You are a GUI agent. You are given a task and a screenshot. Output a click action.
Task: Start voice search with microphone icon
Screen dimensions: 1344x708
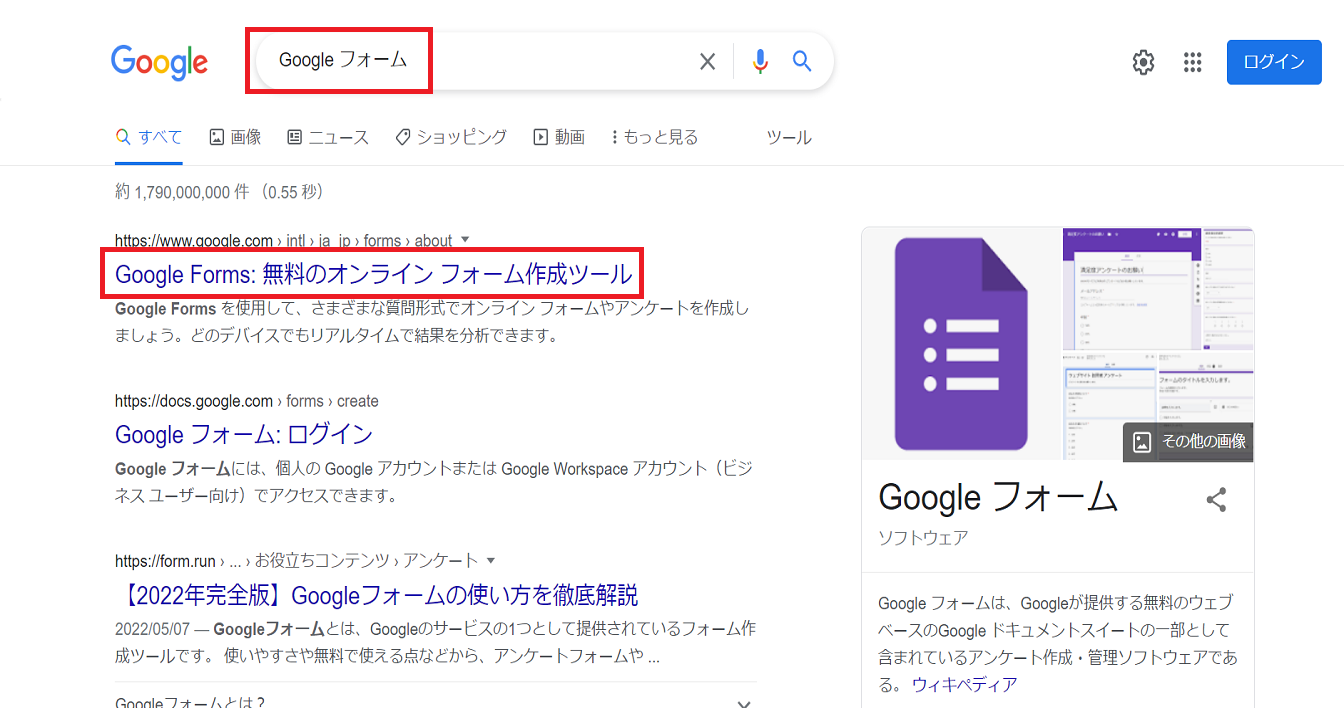tap(760, 62)
